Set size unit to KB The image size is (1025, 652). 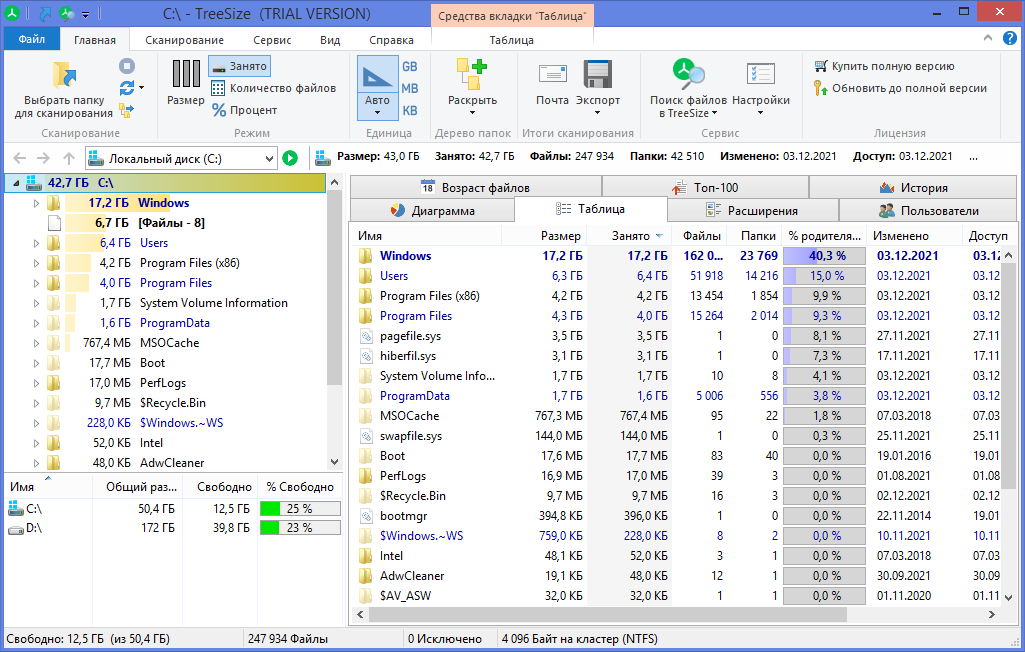(x=410, y=111)
